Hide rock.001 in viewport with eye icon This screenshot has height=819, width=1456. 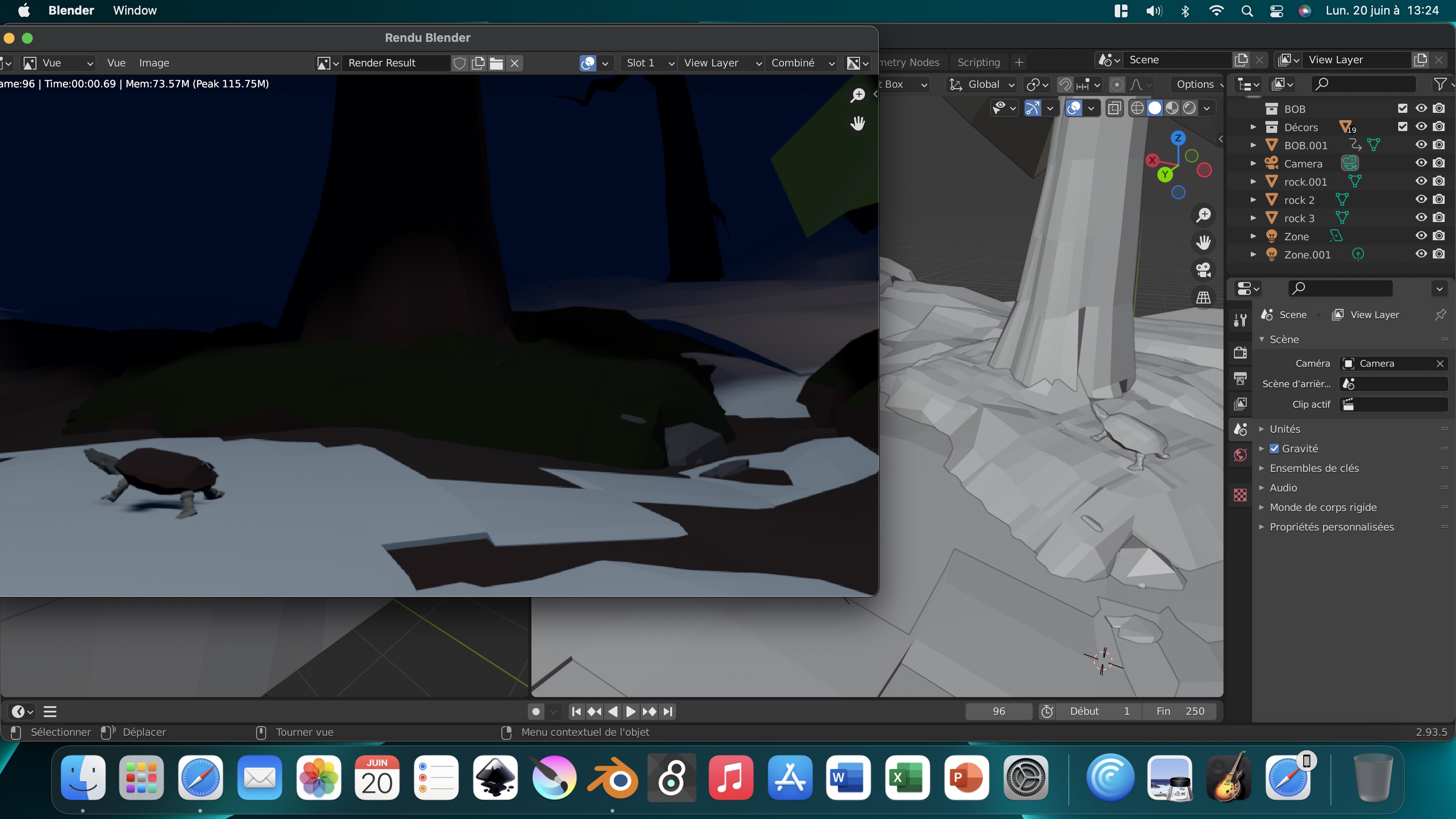pos(1421,182)
